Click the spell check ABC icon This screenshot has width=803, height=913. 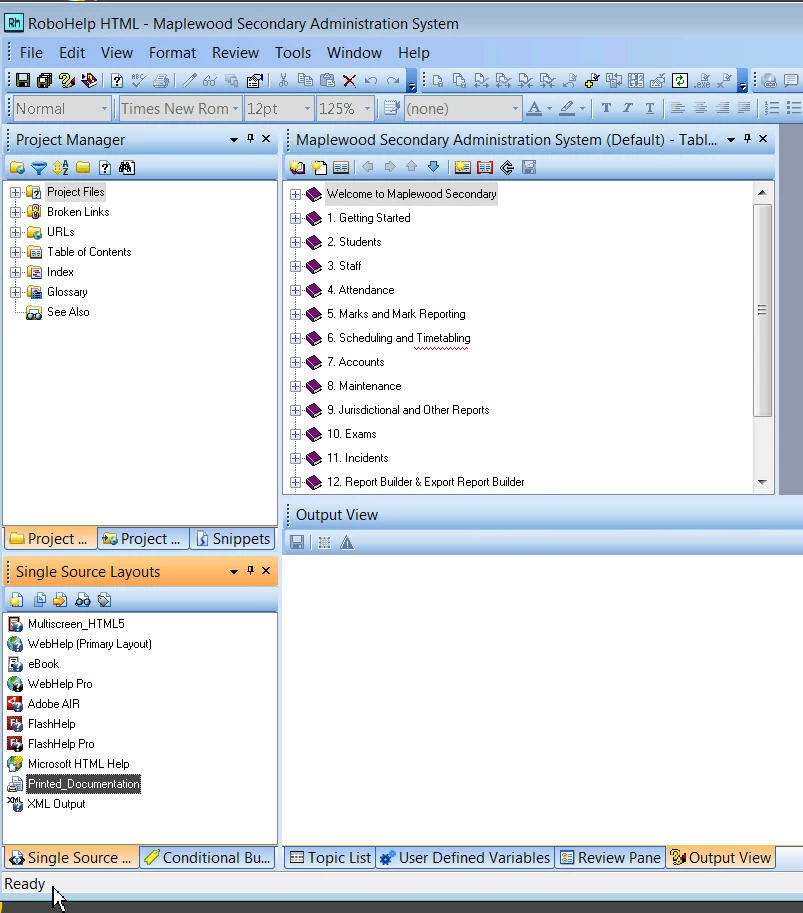139,80
